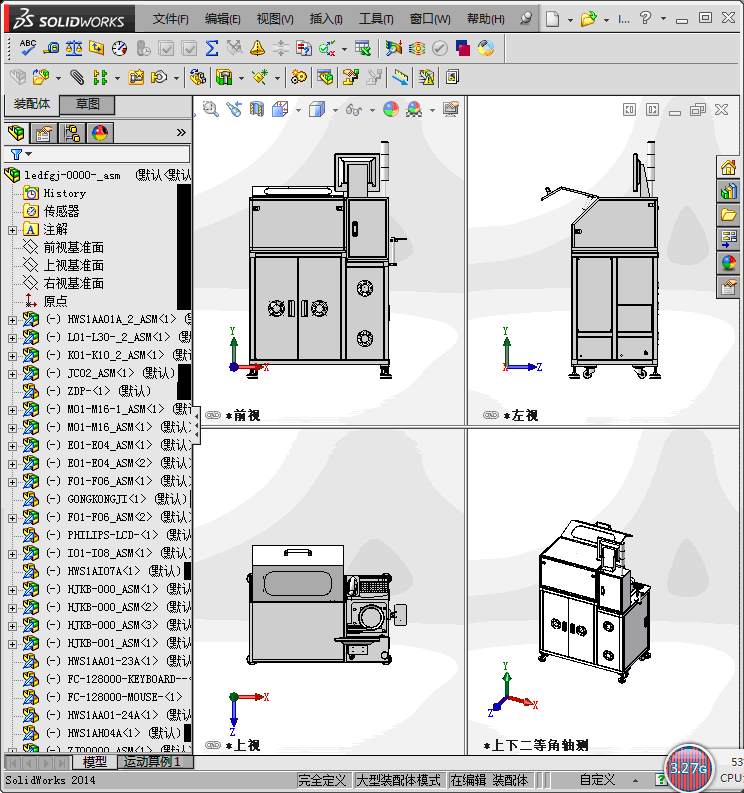Screen dimensions: 744x793
Task: Click the Insert Components icon
Action: coord(40,77)
